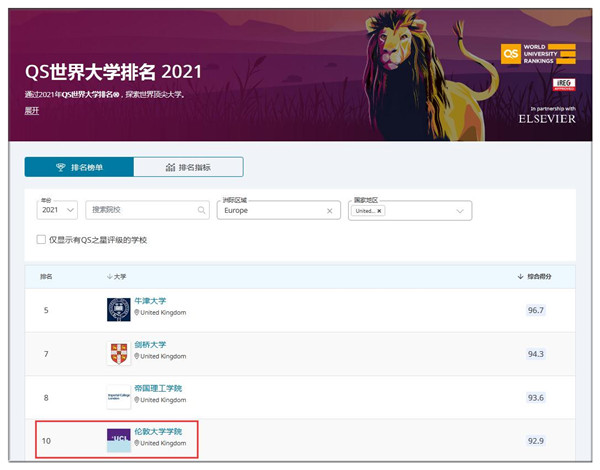The height and width of the screenshot is (470, 600).
Task: Click rank number 7
Action: tap(46, 354)
